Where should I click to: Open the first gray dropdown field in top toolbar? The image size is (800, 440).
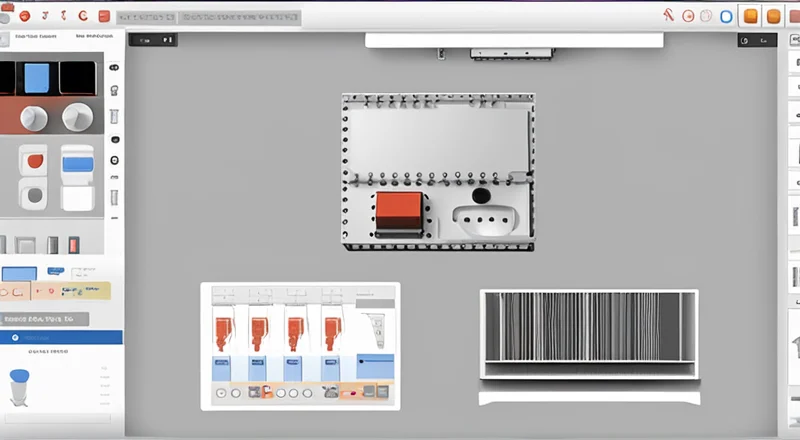click(x=146, y=17)
